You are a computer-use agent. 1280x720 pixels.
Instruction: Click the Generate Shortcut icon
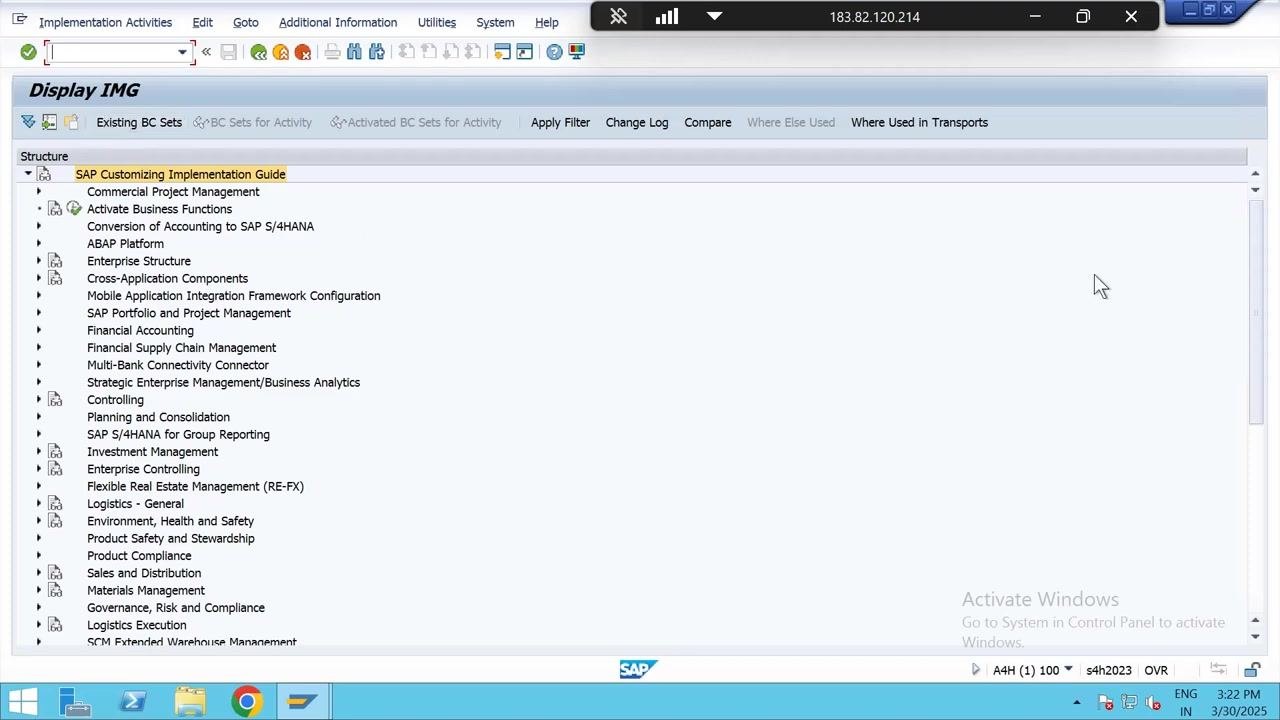(x=524, y=52)
